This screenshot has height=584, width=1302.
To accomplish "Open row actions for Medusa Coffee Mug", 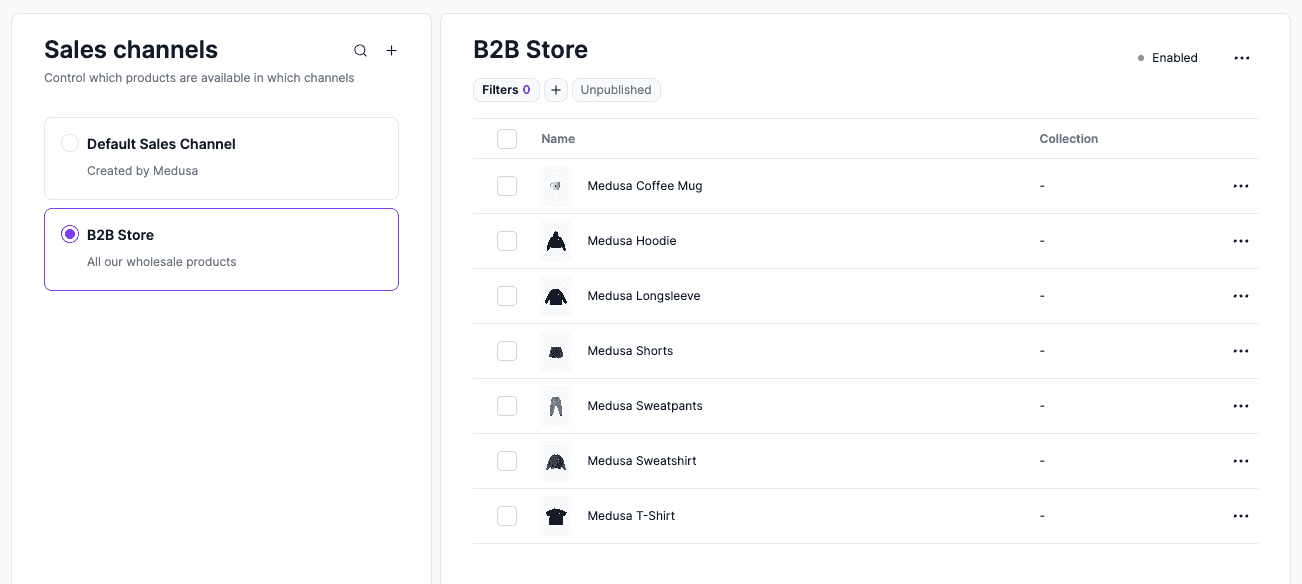I will coord(1241,186).
